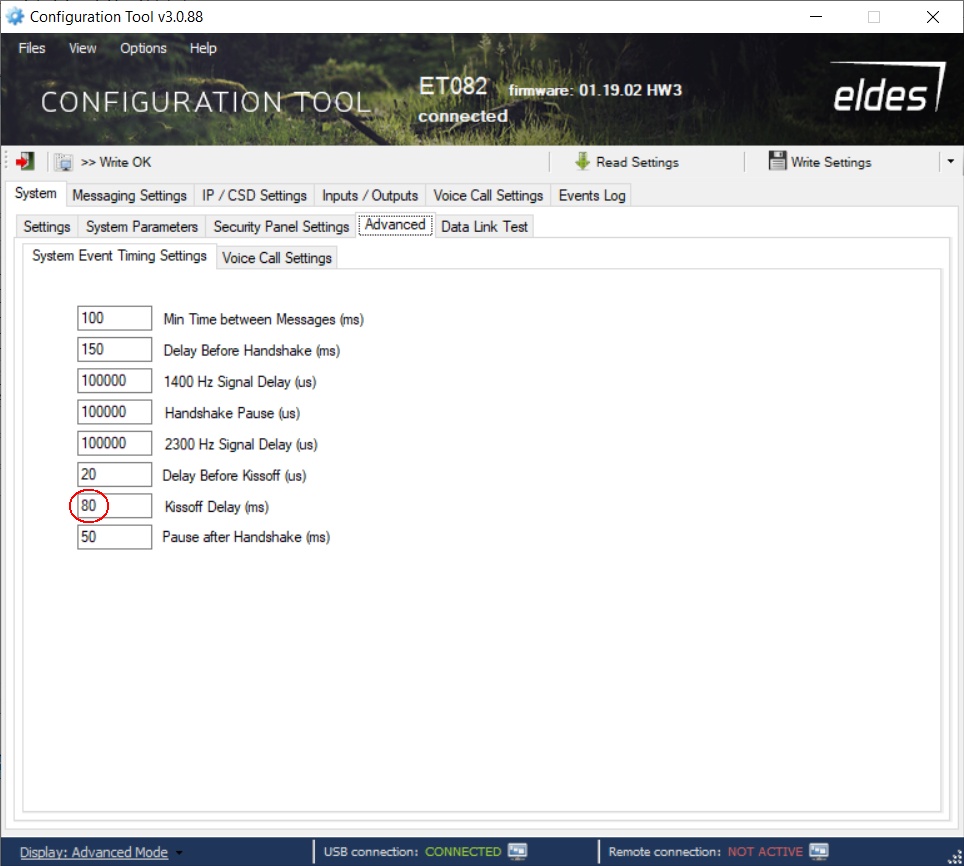Click the USB connection monitor icon
This screenshot has height=866, width=964.
517,851
